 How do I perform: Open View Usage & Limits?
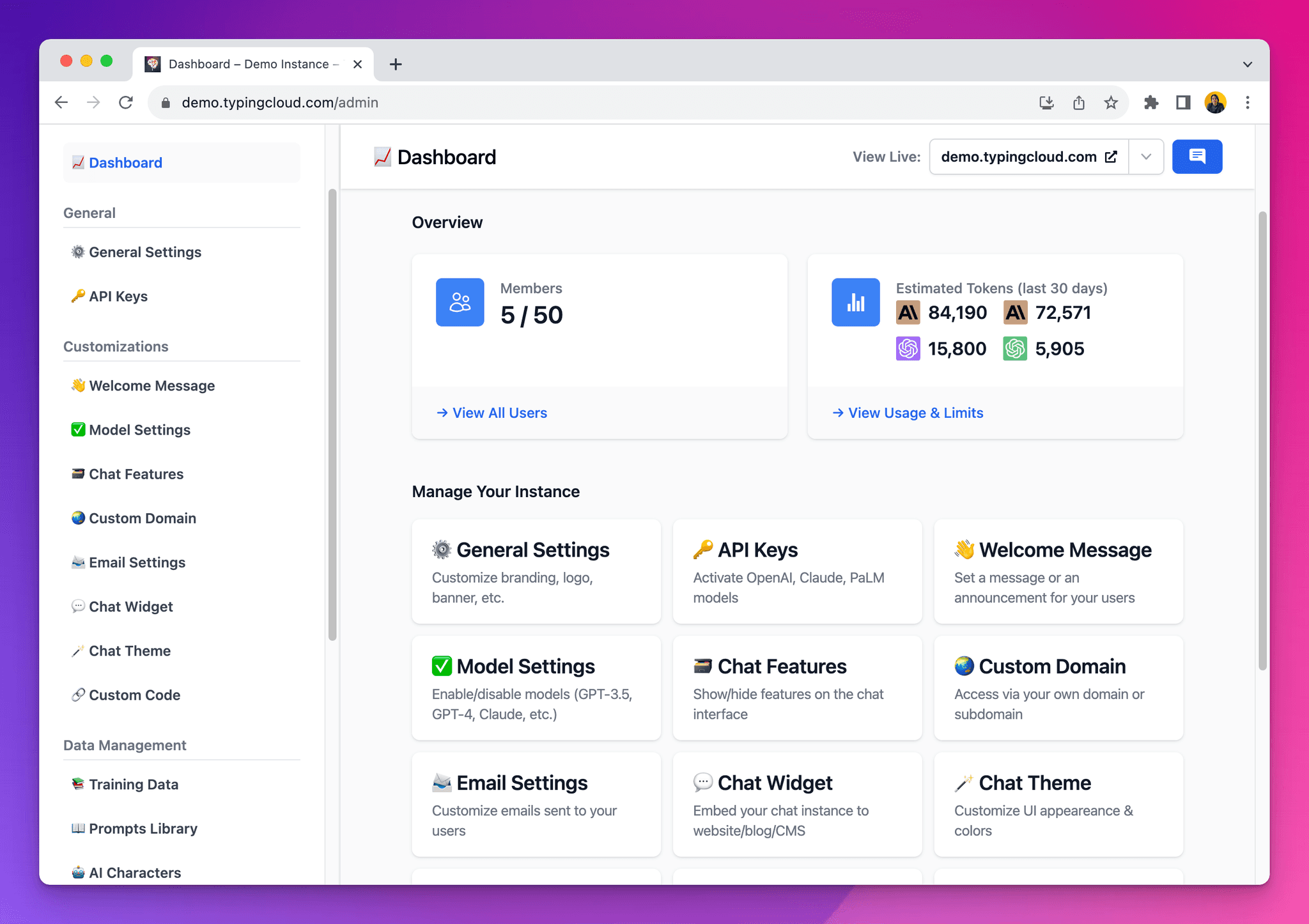pyautogui.click(x=908, y=413)
